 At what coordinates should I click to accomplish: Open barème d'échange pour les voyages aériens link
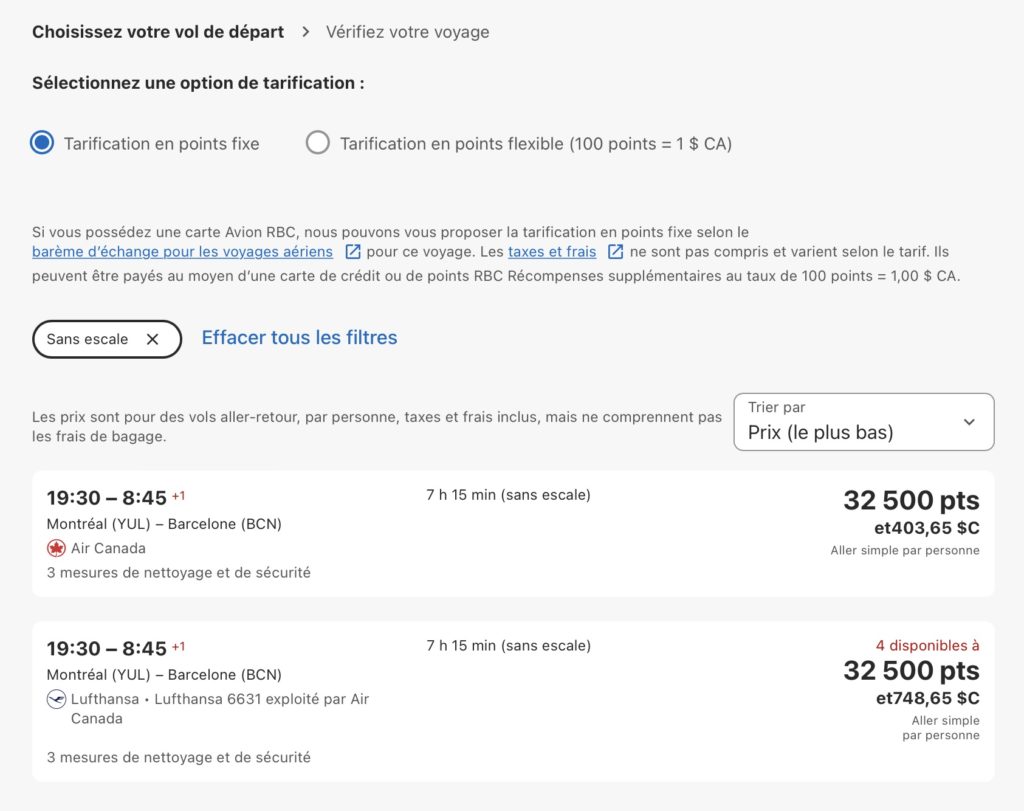coord(182,252)
